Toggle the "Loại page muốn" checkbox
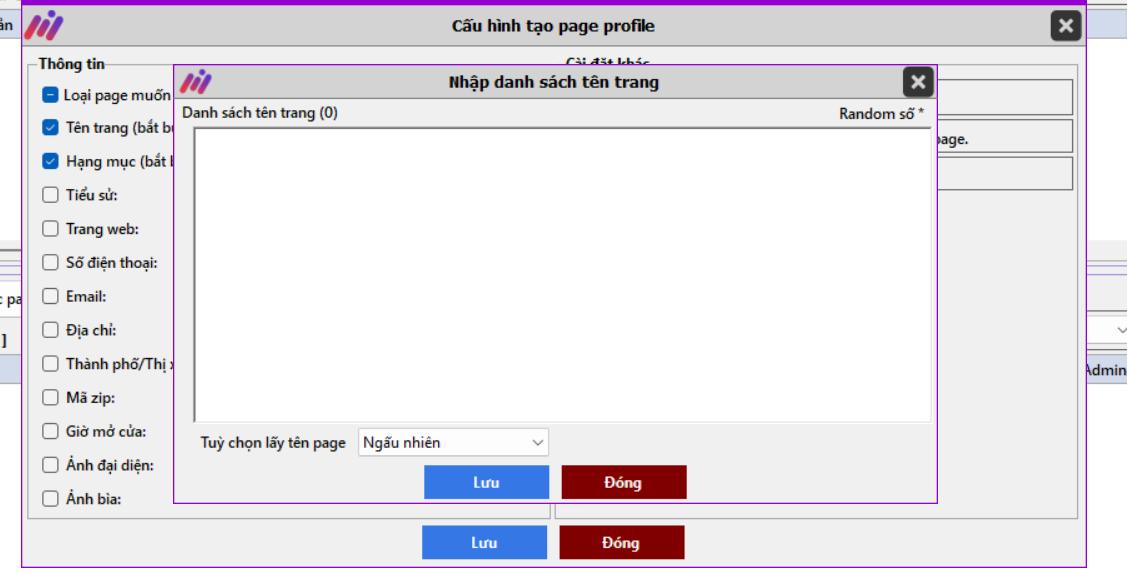This screenshot has width=1127, height=574. click(50, 96)
